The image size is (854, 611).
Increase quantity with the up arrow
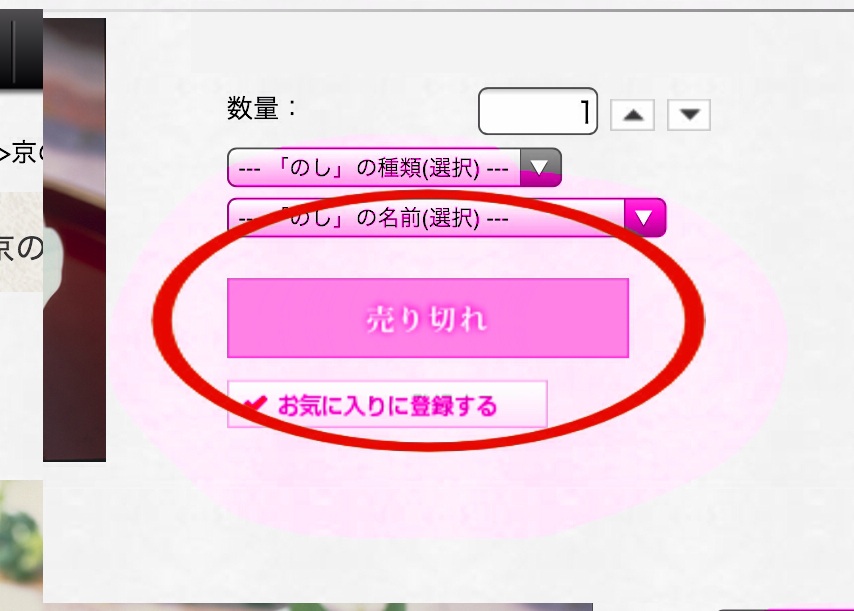coord(632,115)
